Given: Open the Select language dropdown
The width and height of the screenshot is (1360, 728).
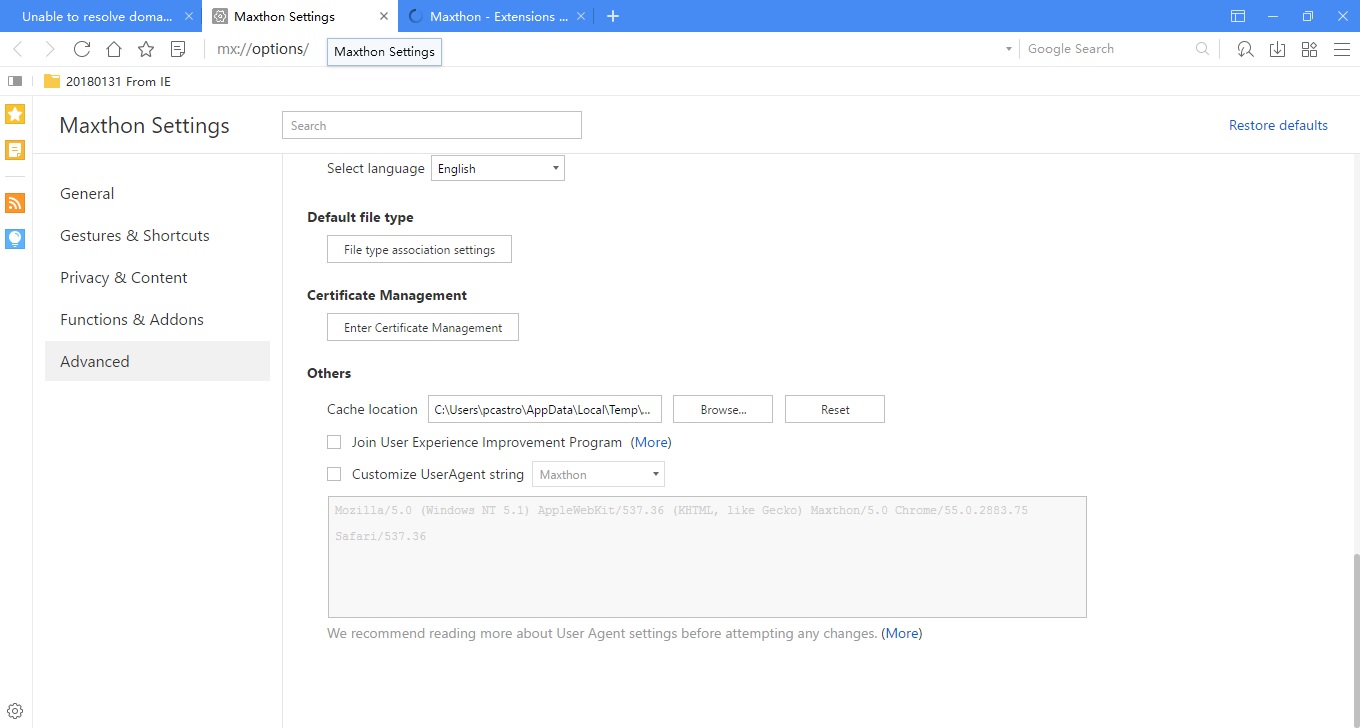Looking at the screenshot, I should [497, 168].
